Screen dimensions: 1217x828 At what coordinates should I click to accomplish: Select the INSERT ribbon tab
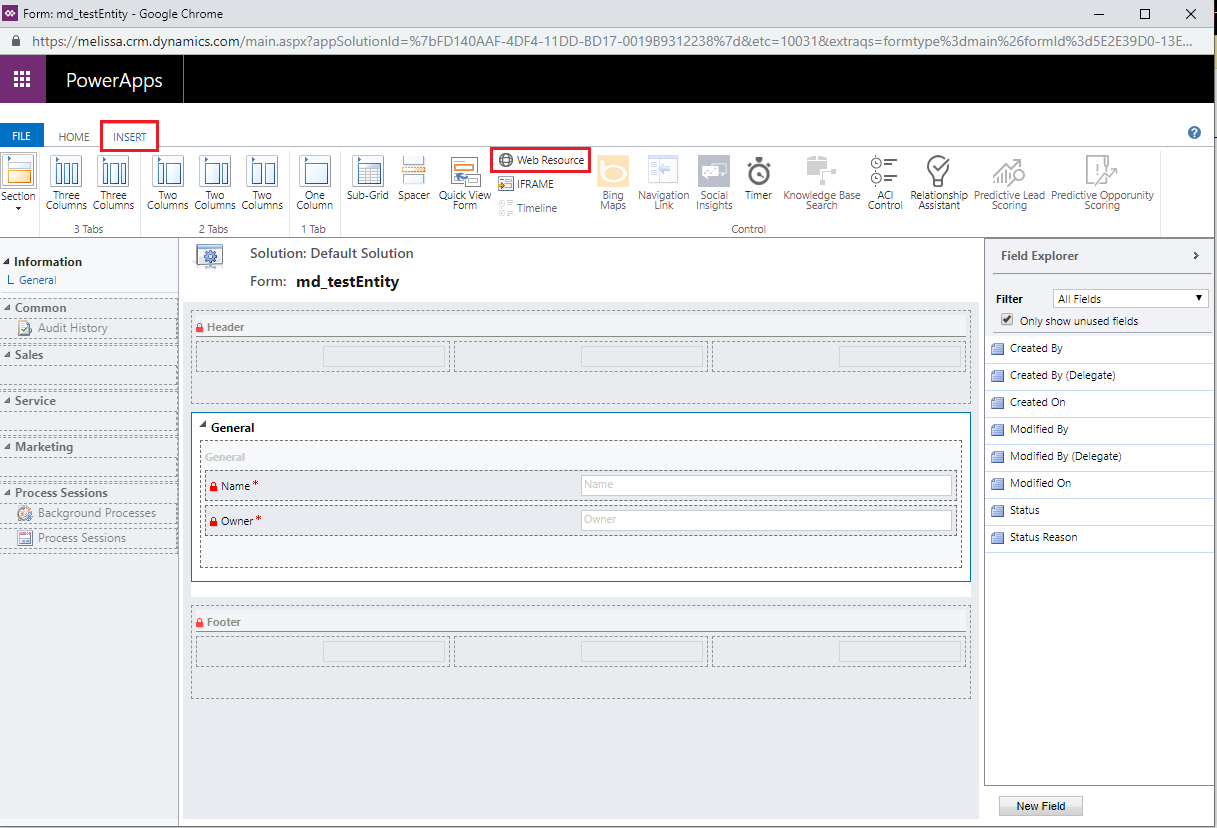129,137
